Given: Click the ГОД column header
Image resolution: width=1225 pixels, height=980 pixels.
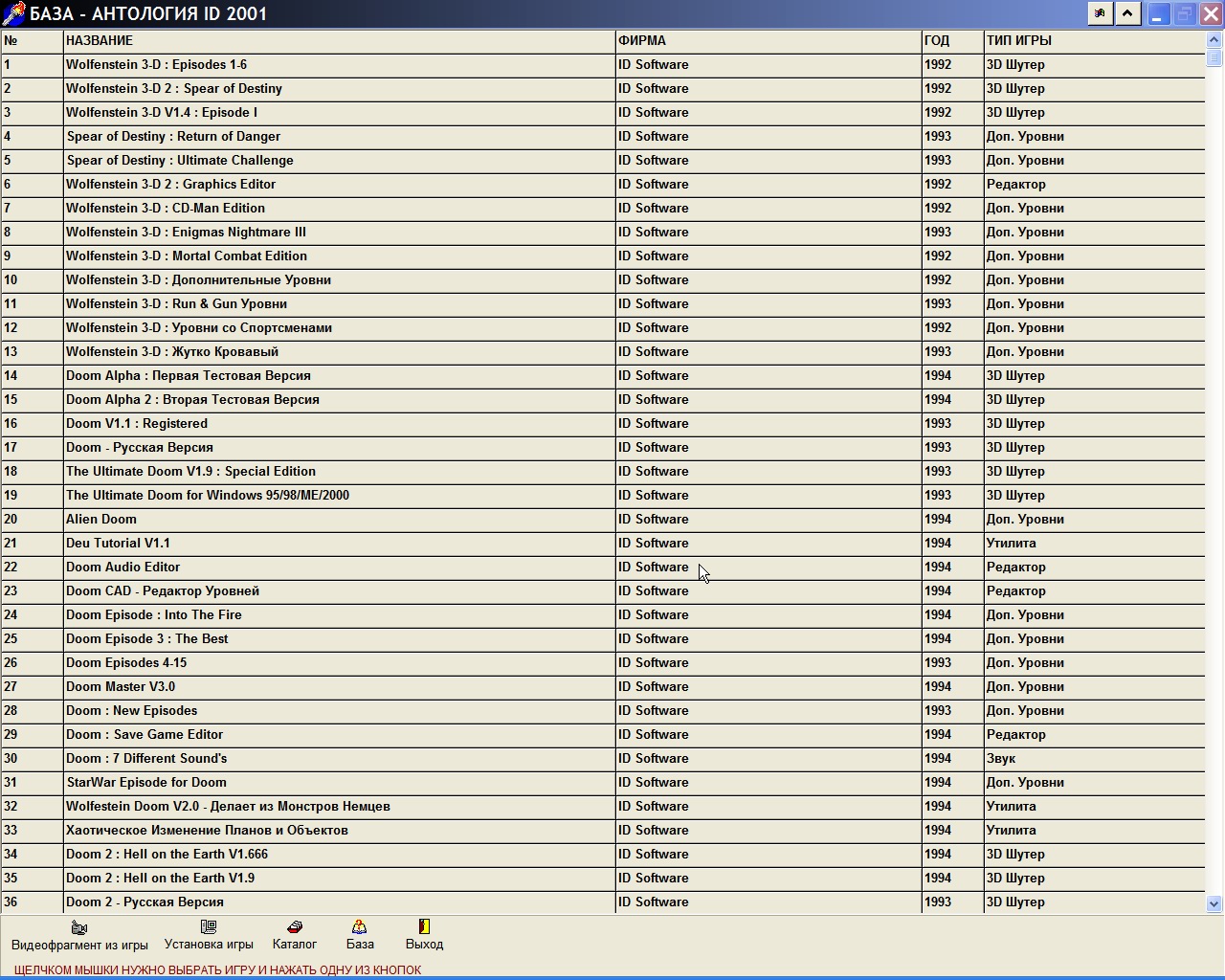Looking at the screenshot, I should click(x=953, y=40).
